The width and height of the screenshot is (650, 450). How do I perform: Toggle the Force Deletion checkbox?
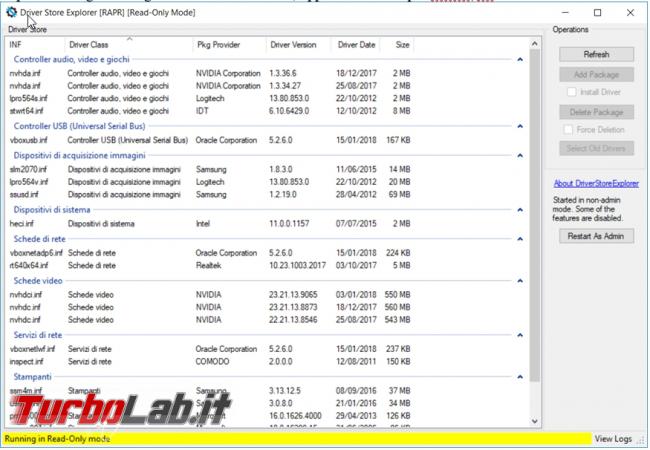point(568,130)
